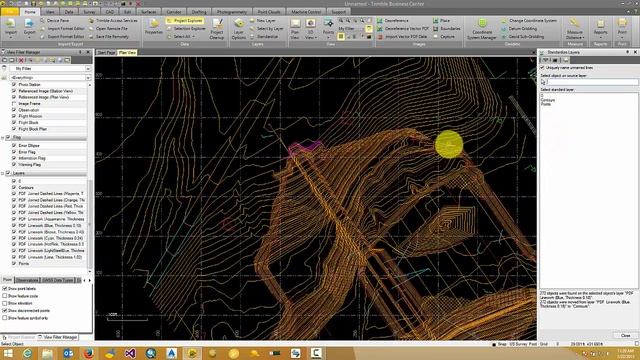Open the Select All dropdown arrow
Image resolution: width=640 pixels, height=360 pixels.
point(193,37)
